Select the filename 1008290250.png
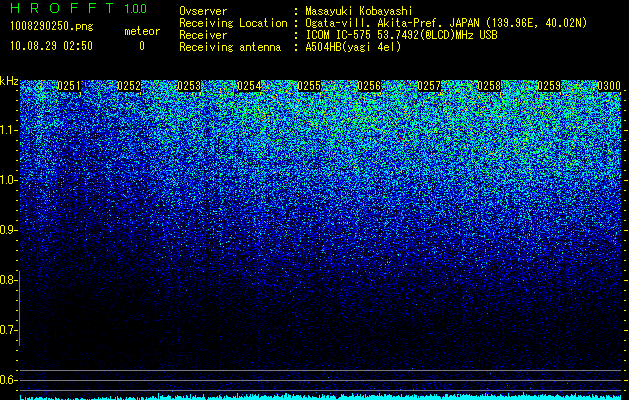629x400 pixels. [52, 27]
